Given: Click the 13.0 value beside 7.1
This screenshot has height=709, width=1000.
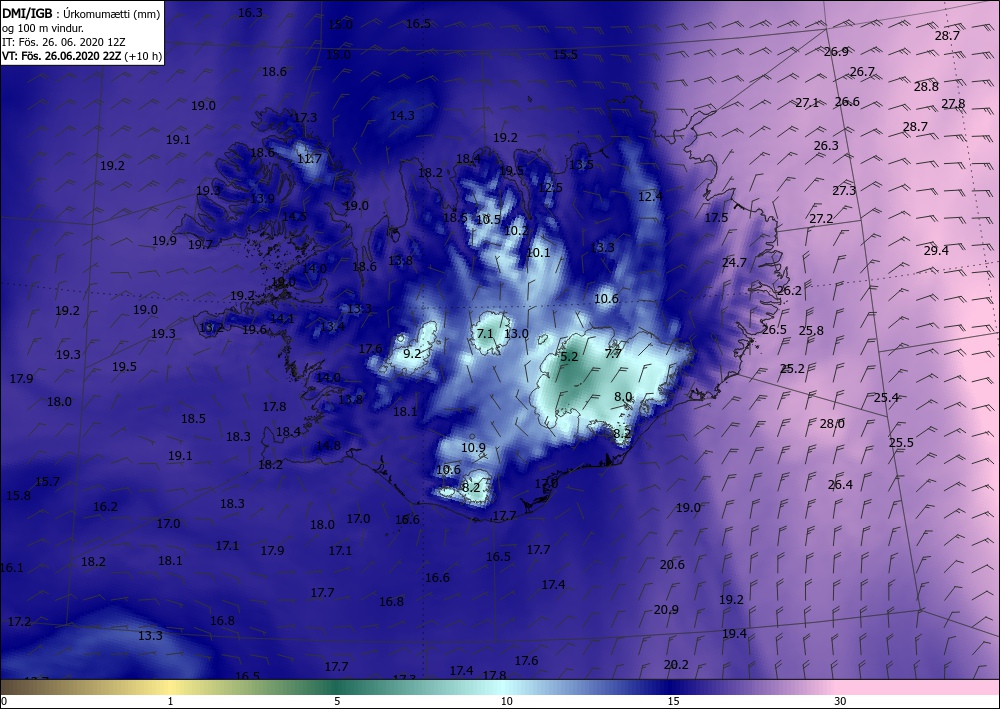Looking at the screenshot, I should click(516, 333).
